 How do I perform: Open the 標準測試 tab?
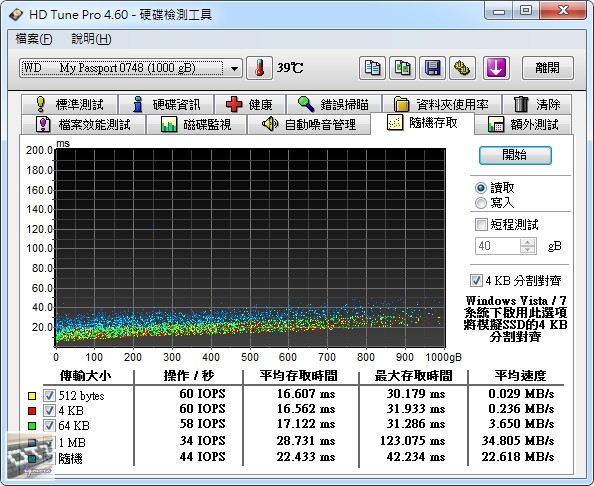click(69, 104)
